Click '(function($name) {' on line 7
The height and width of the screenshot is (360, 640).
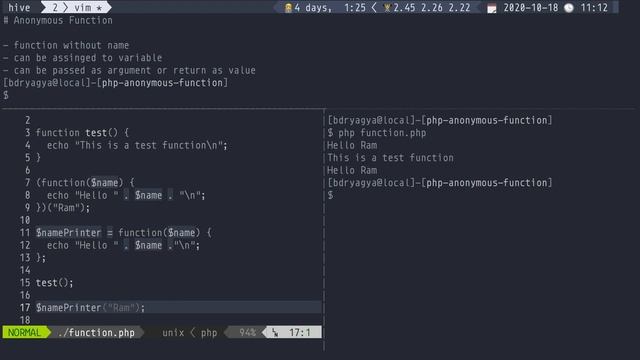pos(85,182)
